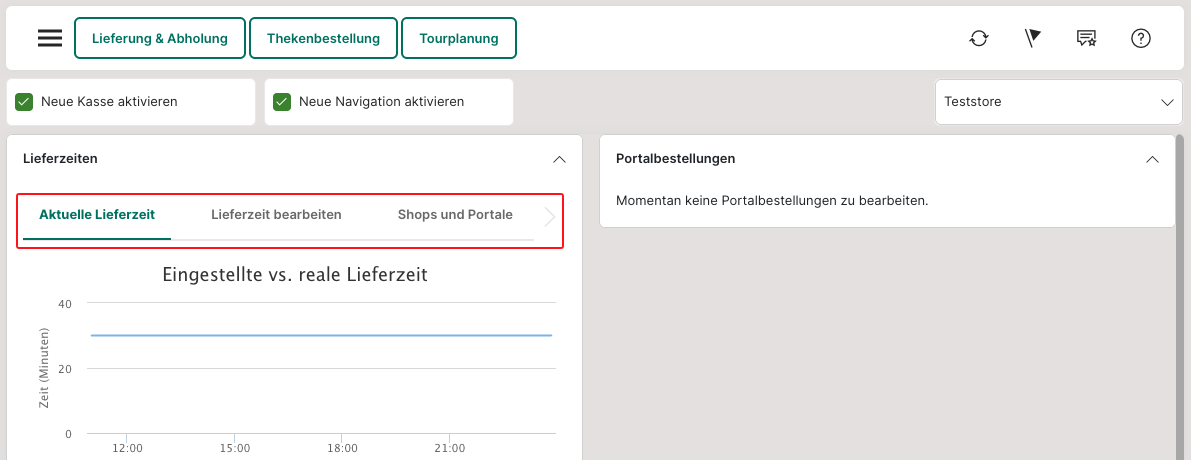Collapse the Portalbestellungen panel

[x=1152, y=159]
